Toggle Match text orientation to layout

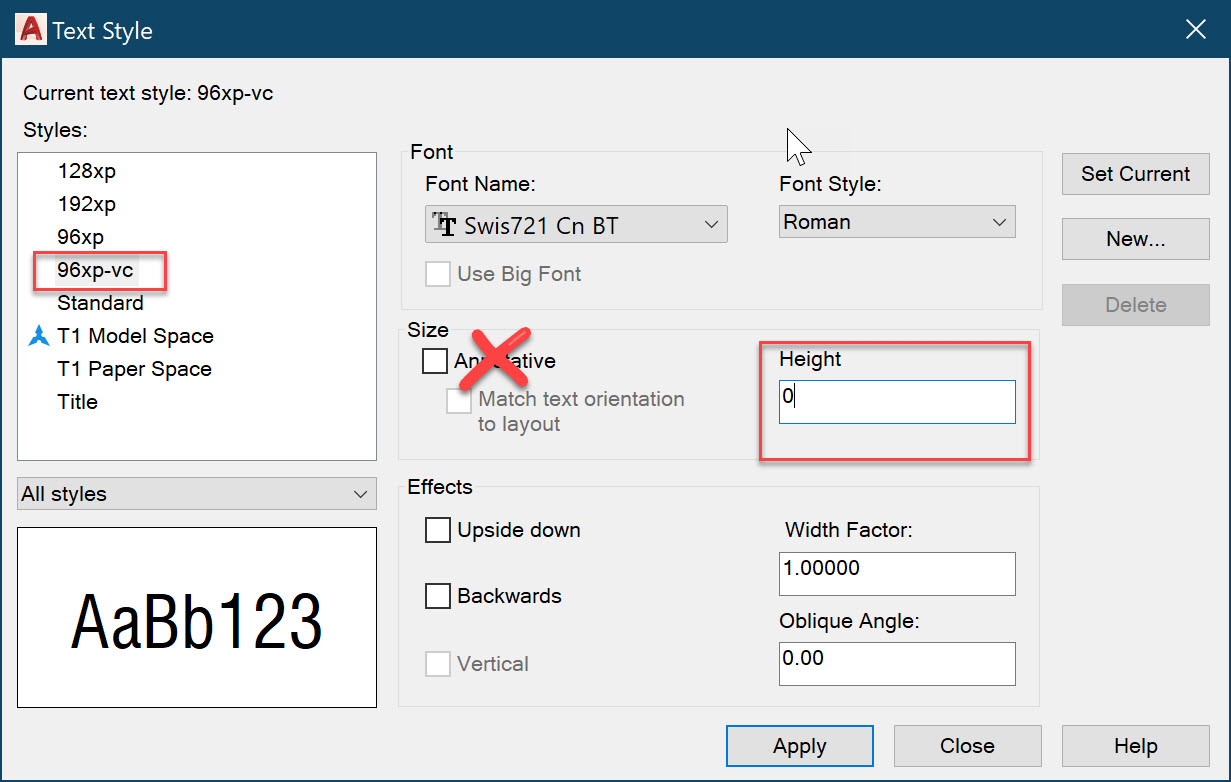click(x=458, y=399)
